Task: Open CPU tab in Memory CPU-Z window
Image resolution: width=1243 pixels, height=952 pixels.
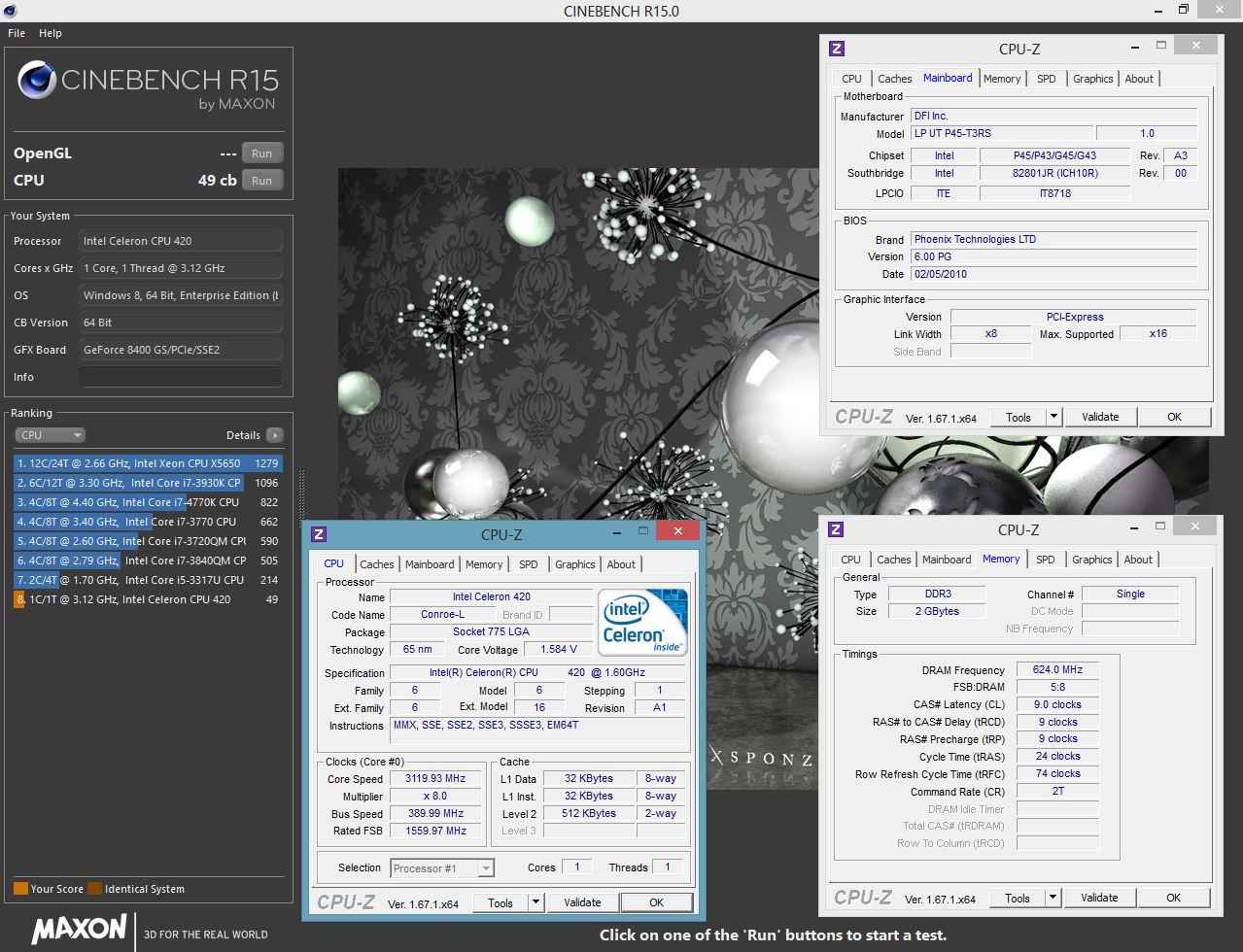Action: click(851, 560)
